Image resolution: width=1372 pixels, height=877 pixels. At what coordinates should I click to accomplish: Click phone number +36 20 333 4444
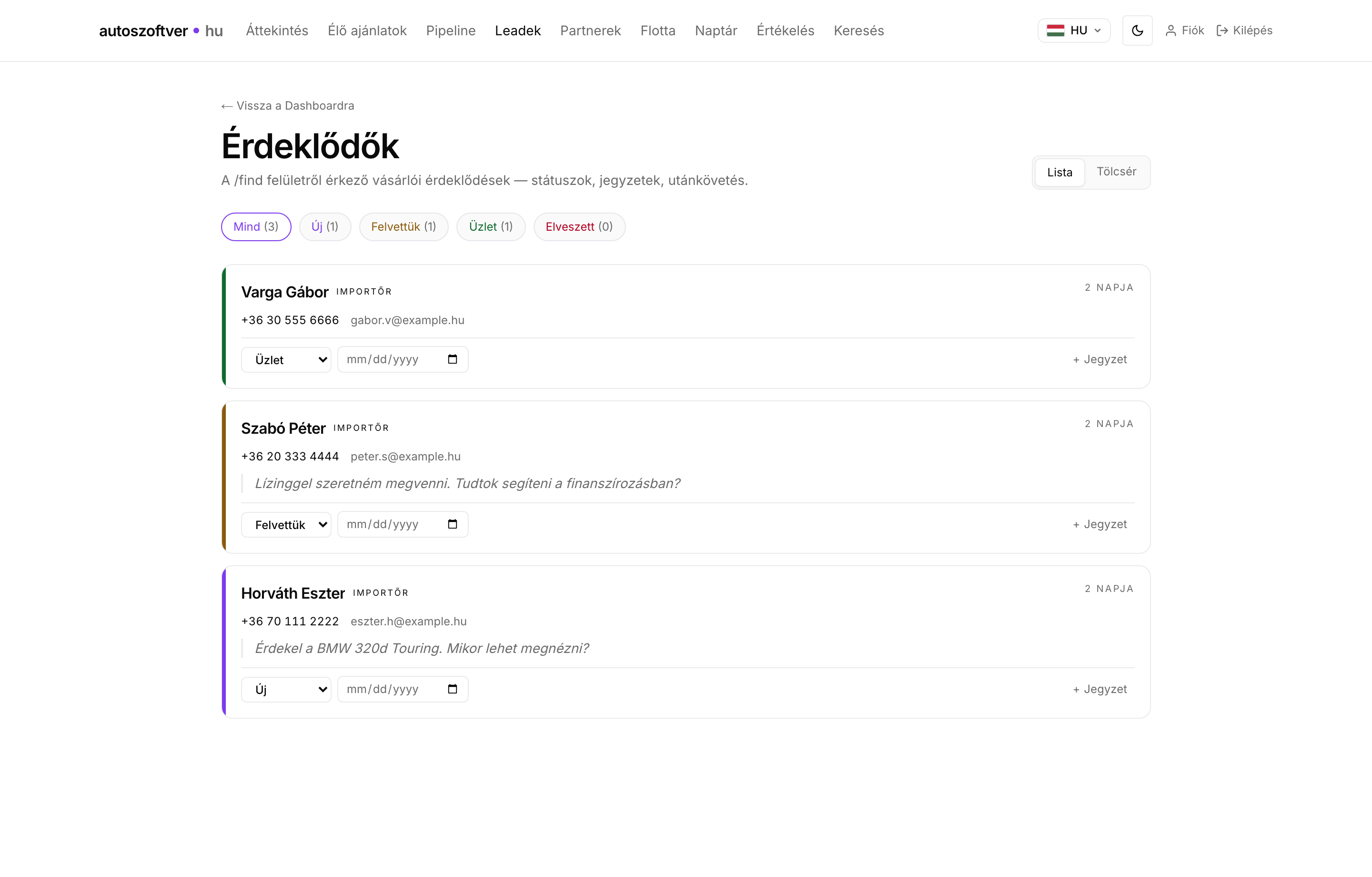(290, 456)
